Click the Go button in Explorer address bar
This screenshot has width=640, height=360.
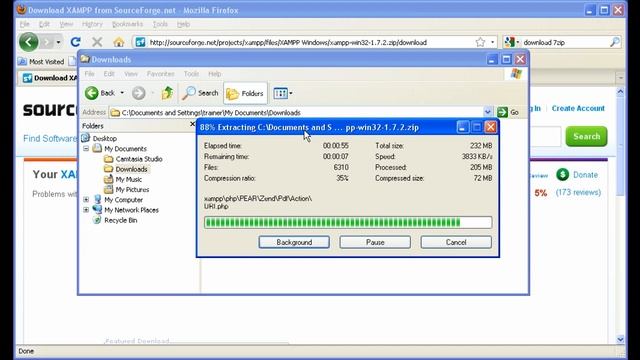tap(508, 112)
